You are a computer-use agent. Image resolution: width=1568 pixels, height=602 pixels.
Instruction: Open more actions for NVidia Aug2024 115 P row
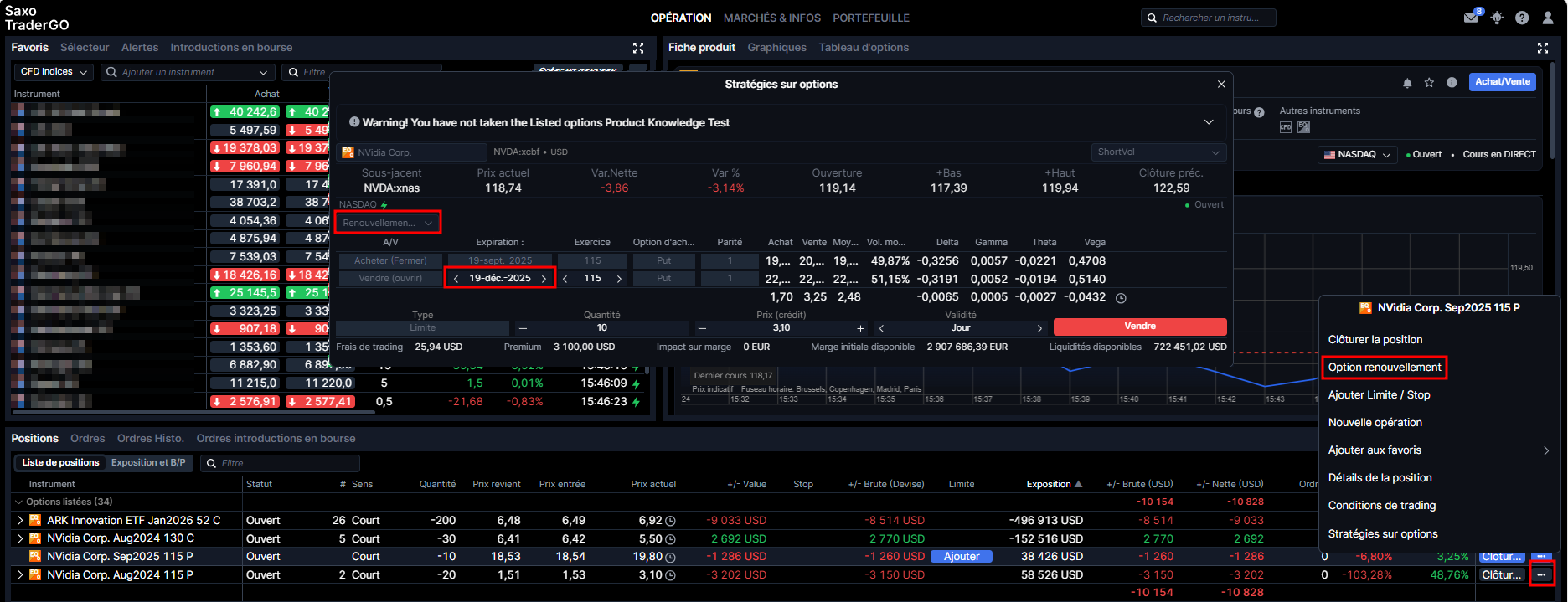1541,574
